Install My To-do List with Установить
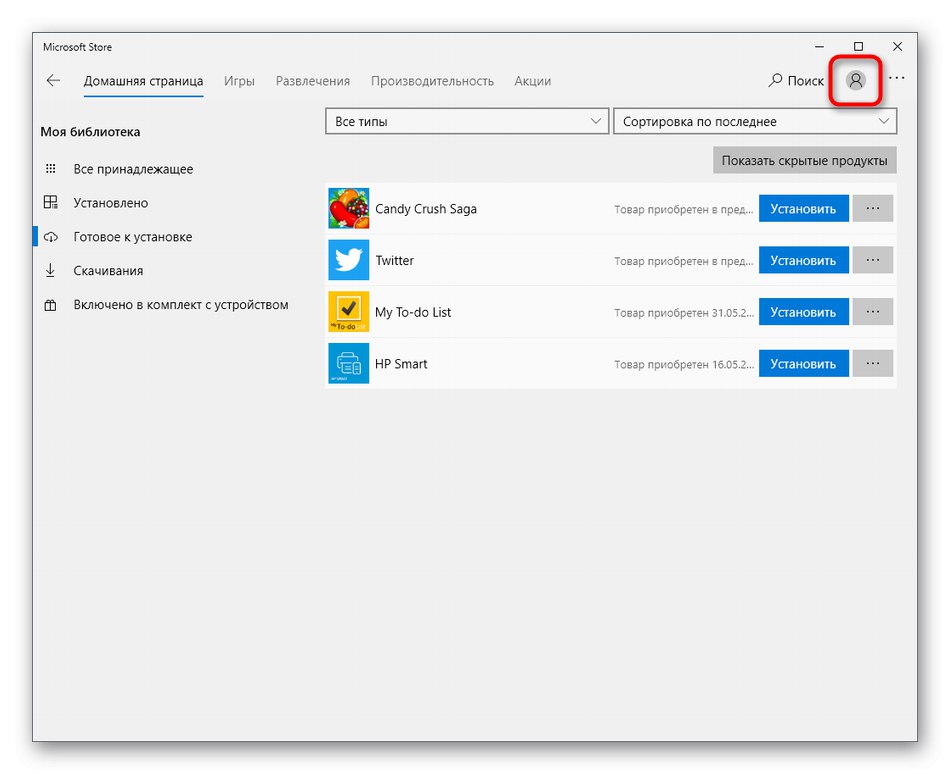Image resolution: width=950 pixels, height=774 pixels. point(803,312)
